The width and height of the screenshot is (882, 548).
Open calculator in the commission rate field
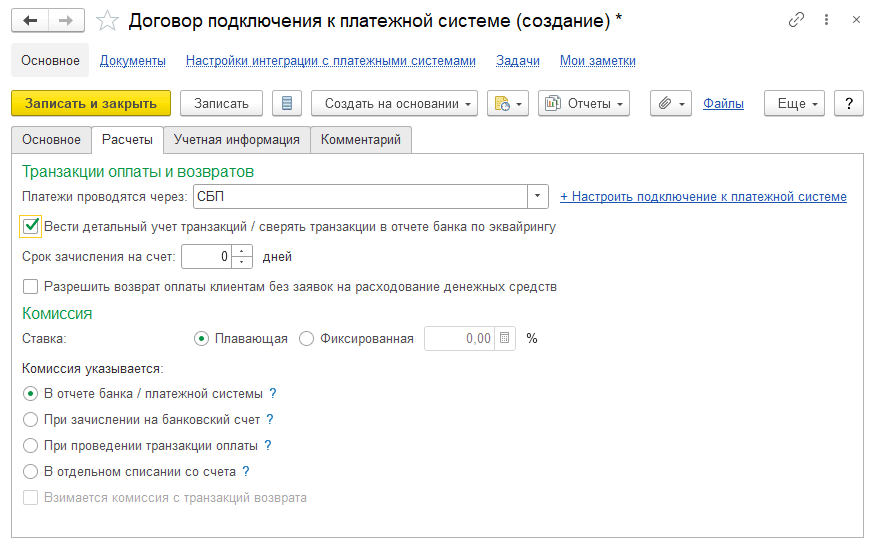coord(505,338)
